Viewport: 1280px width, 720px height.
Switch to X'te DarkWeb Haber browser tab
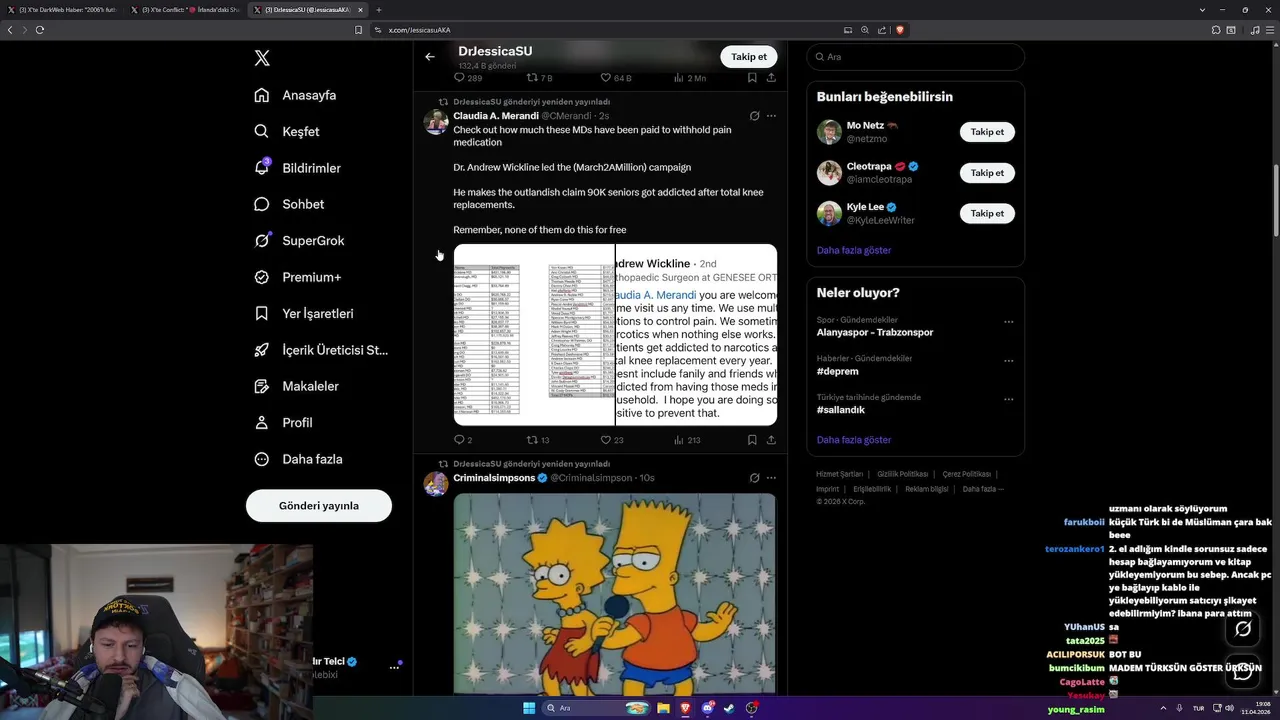click(x=62, y=10)
